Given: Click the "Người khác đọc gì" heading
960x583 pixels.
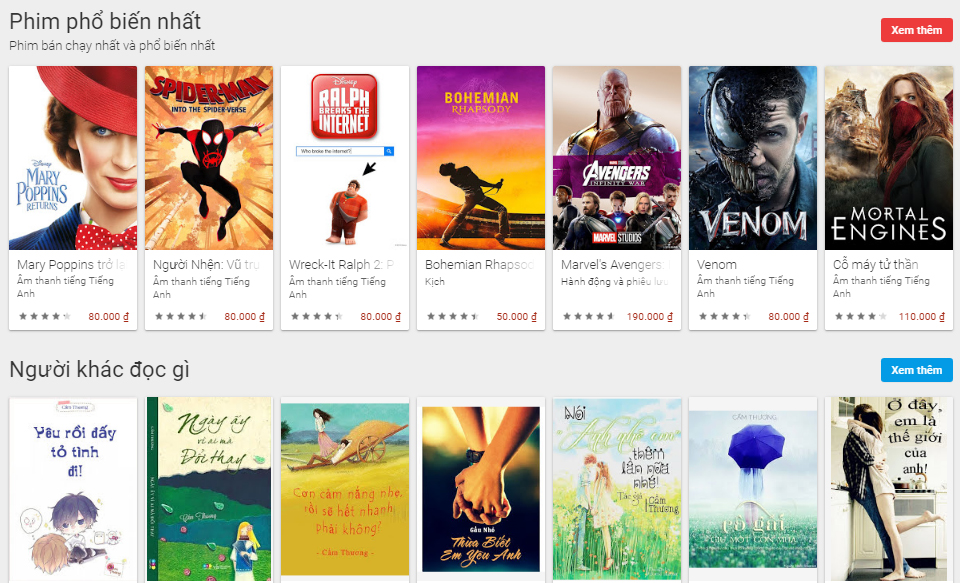Looking at the screenshot, I should [x=99, y=369].
